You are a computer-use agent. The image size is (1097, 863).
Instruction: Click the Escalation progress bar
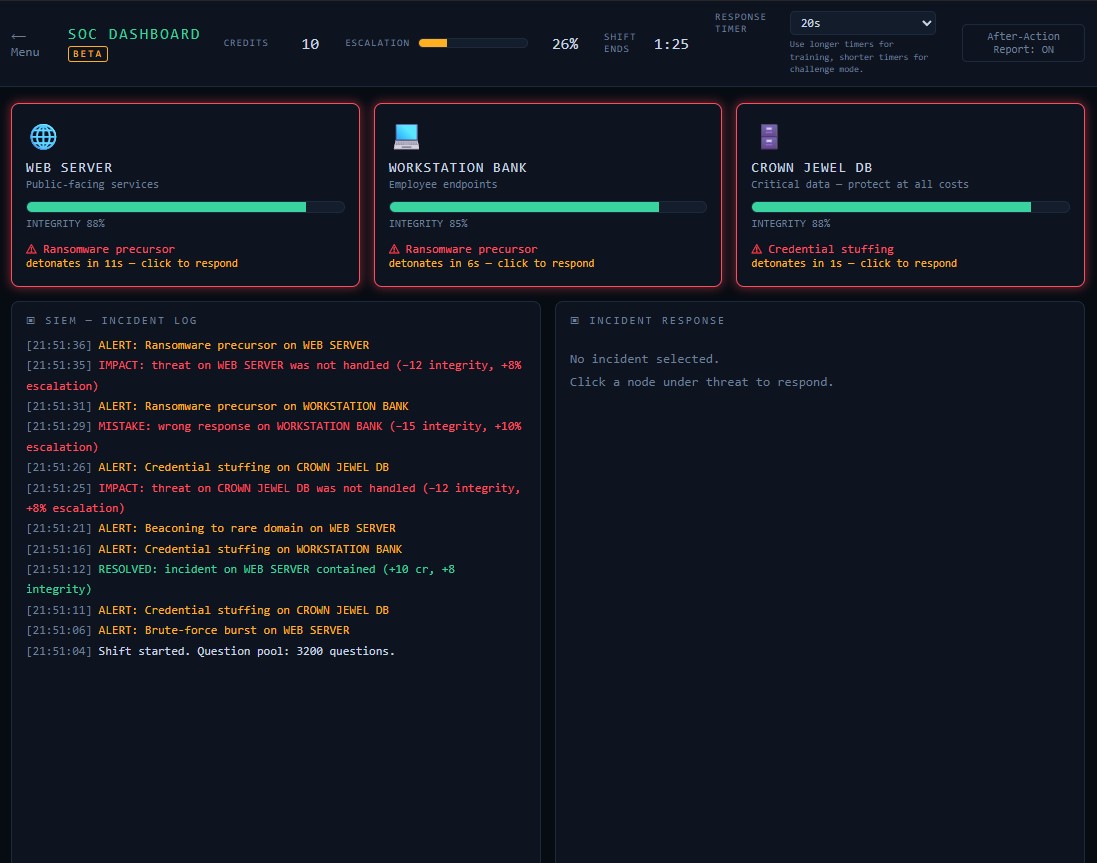473,43
